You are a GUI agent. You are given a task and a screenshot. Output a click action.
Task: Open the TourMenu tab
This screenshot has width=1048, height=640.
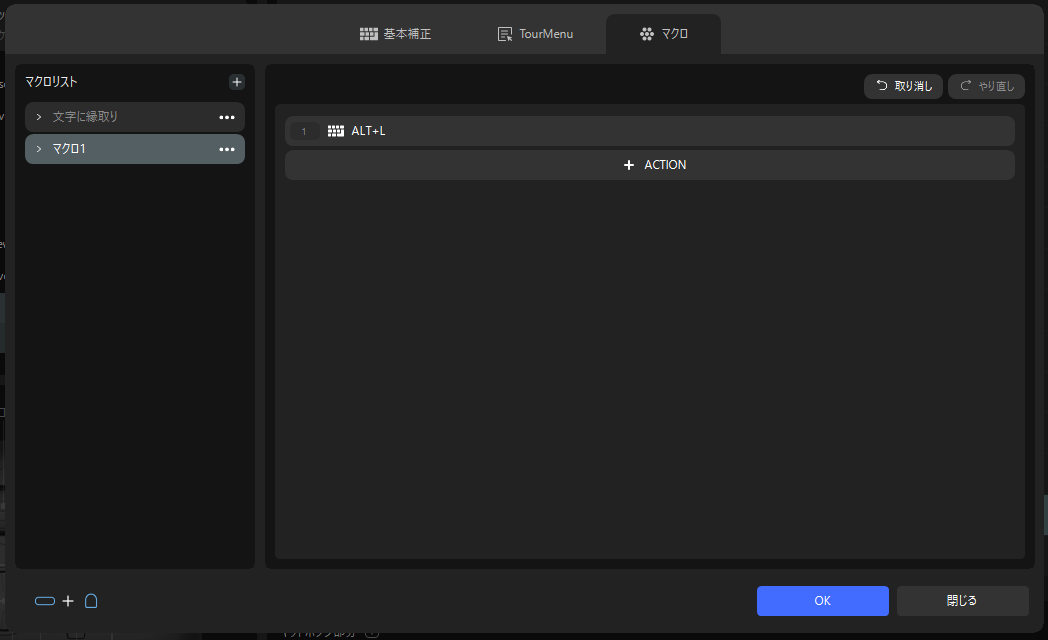tap(535, 34)
